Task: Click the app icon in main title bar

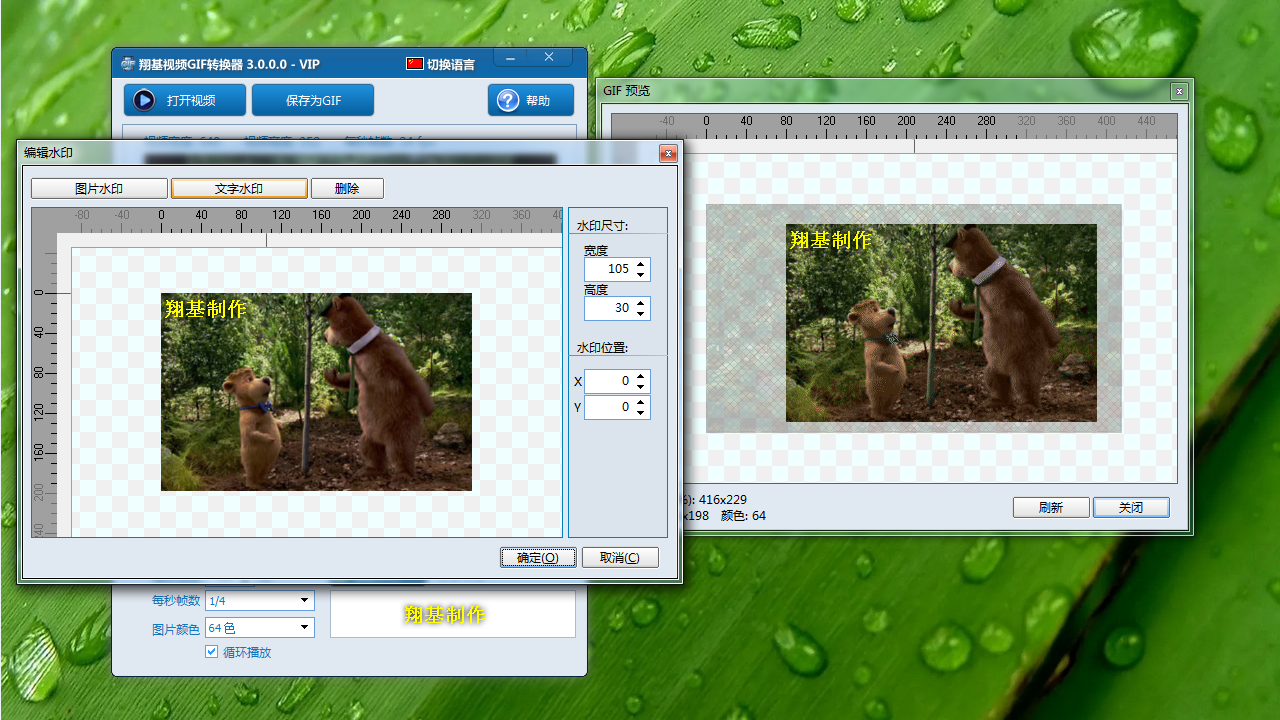Action: (x=127, y=64)
